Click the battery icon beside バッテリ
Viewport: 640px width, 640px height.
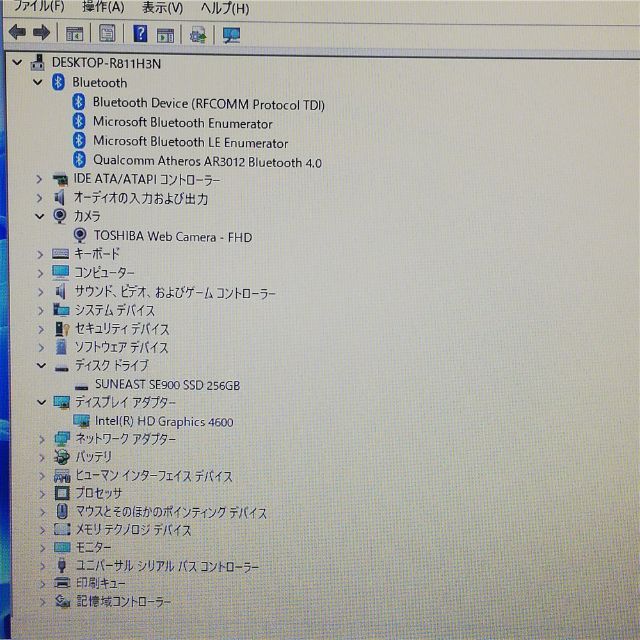point(62,457)
